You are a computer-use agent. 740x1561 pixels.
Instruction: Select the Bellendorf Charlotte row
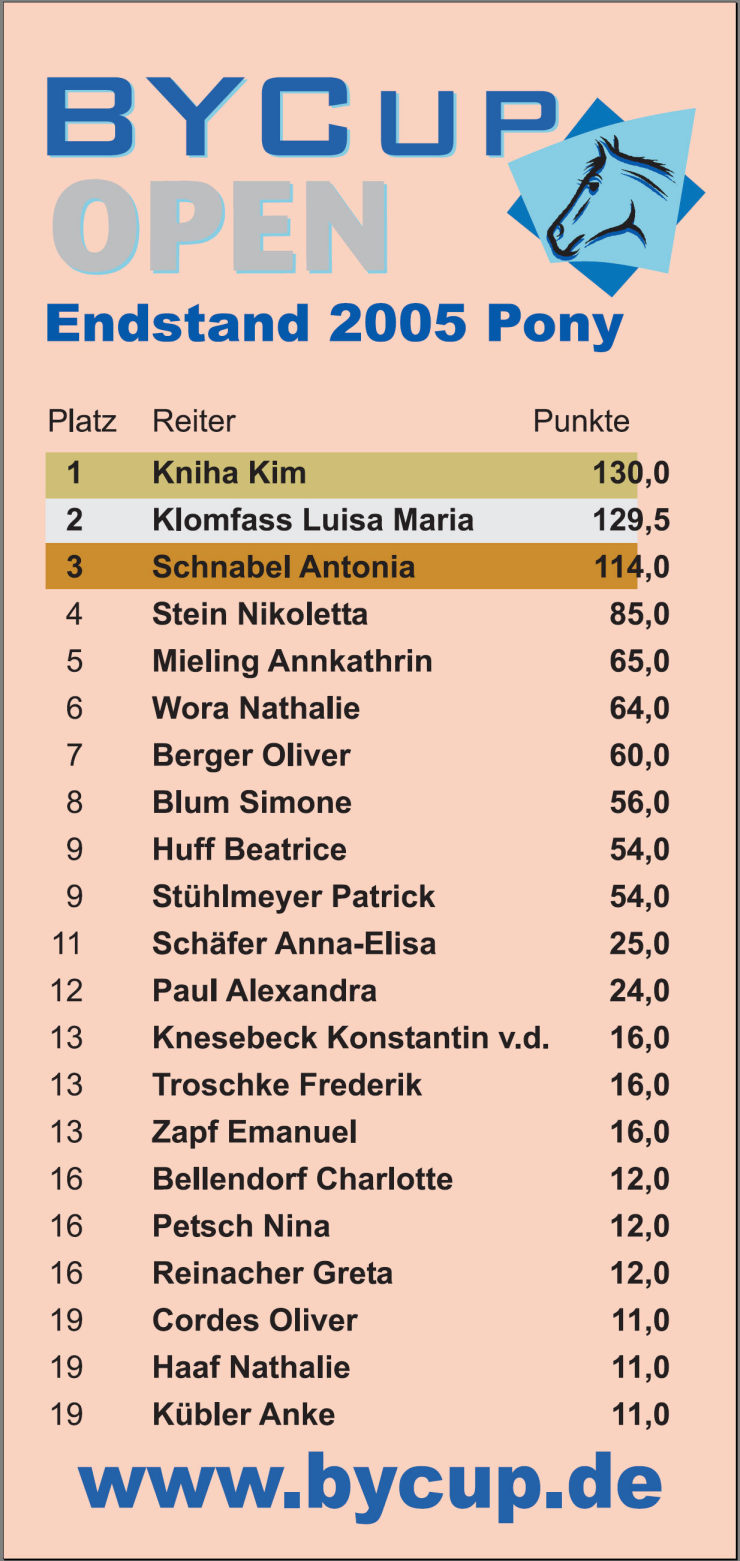[302, 1179]
